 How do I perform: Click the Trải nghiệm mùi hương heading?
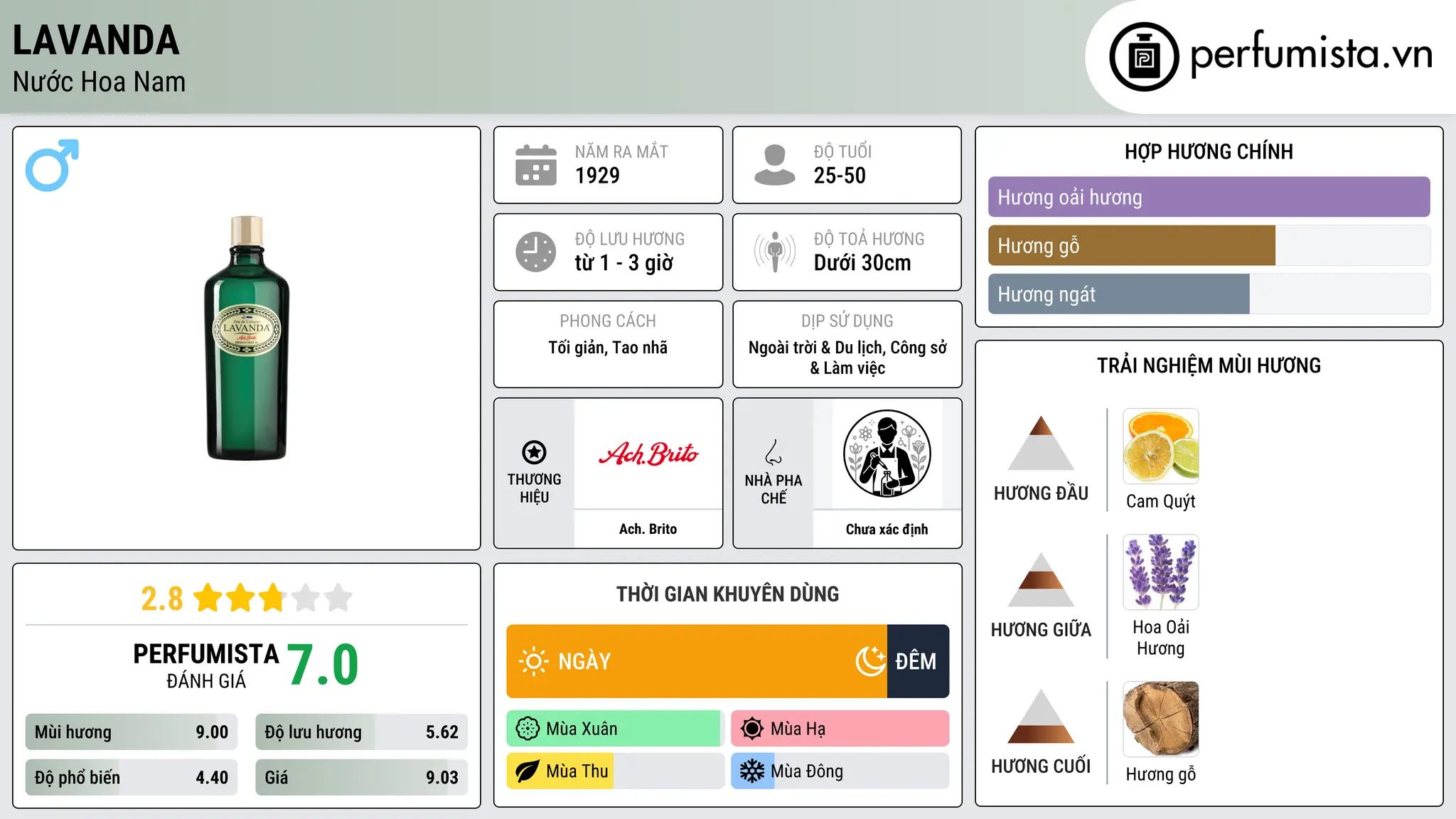tap(1209, 365)
